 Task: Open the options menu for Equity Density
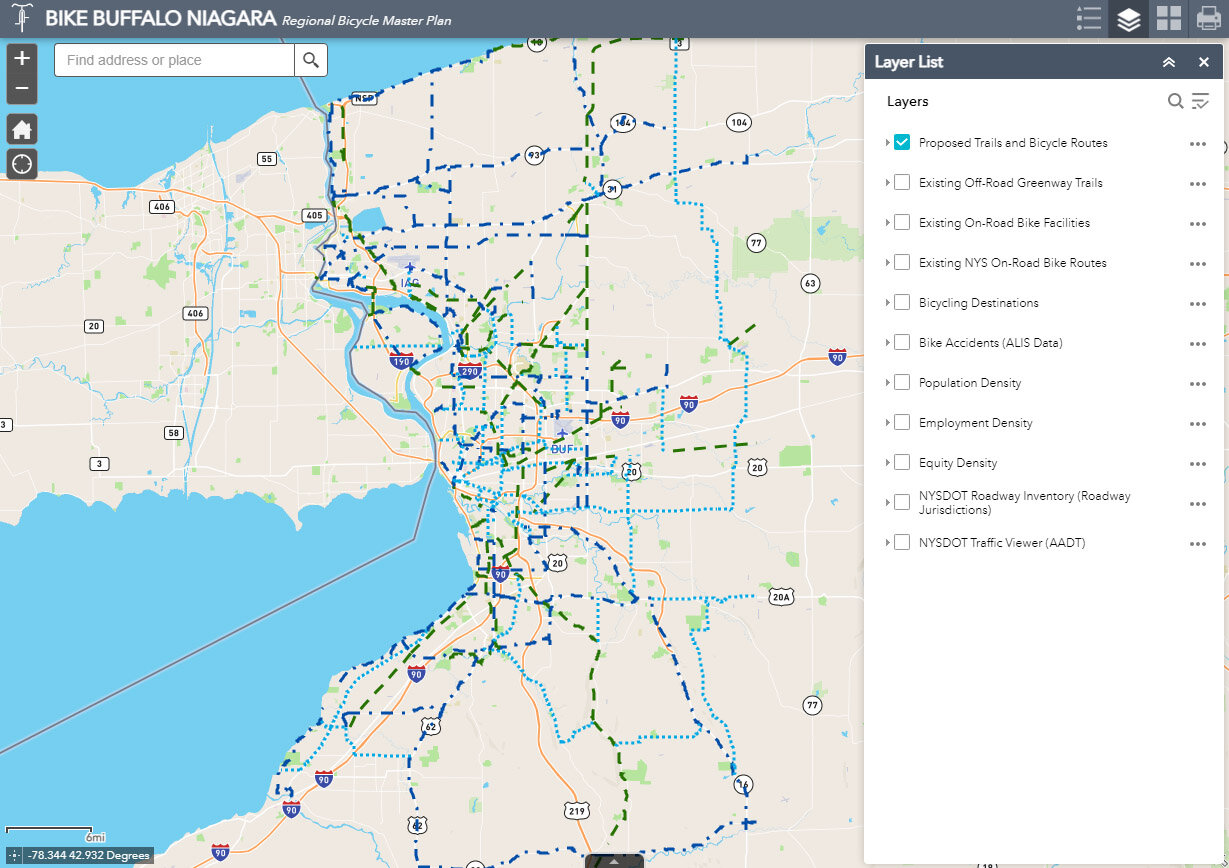(x=1197, y=463)
